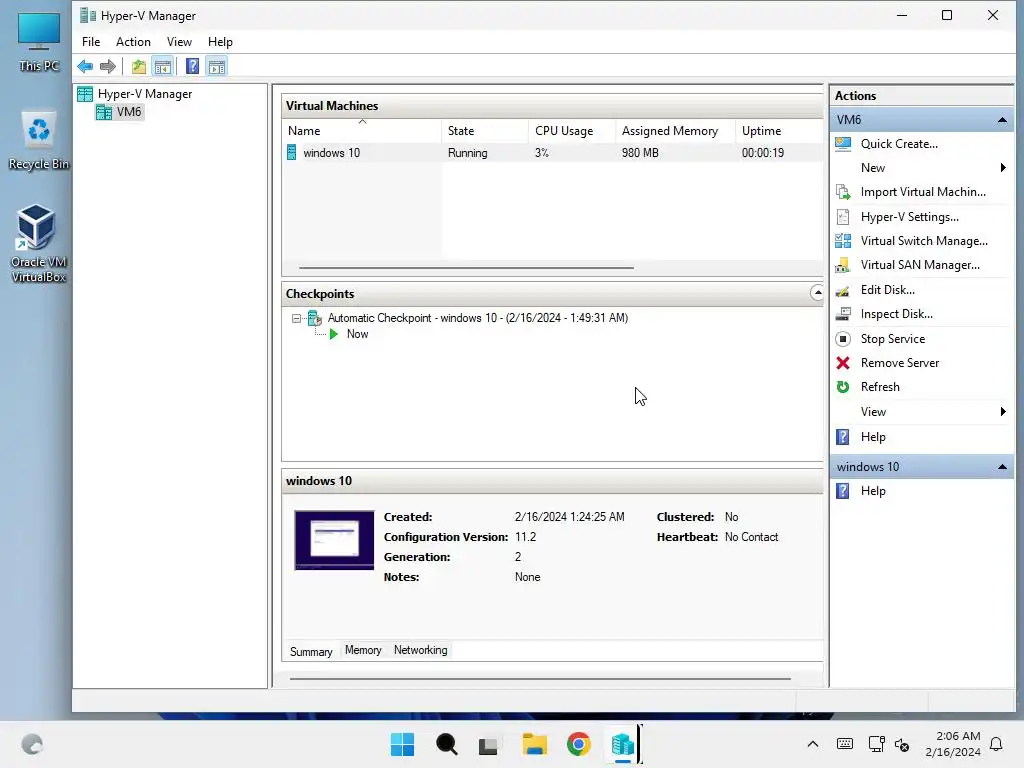Collapse the windows 10 actions section
The width and height of the screenshot is (1024, 768).
[x=1002, y=467]
